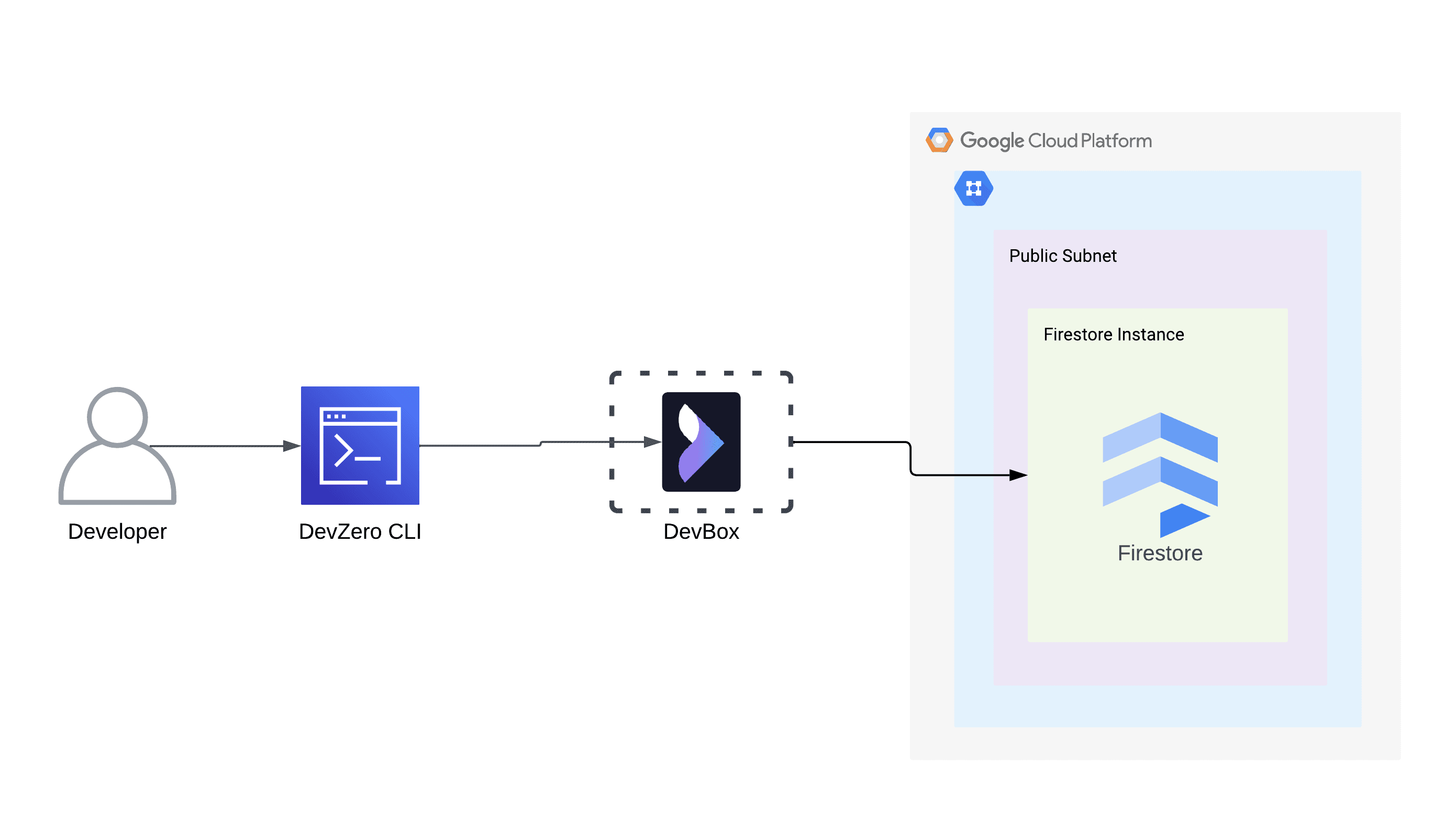Screen dimensions: 1456x820
Task: Click the DevBox logo icon
Action: [701, 442]
